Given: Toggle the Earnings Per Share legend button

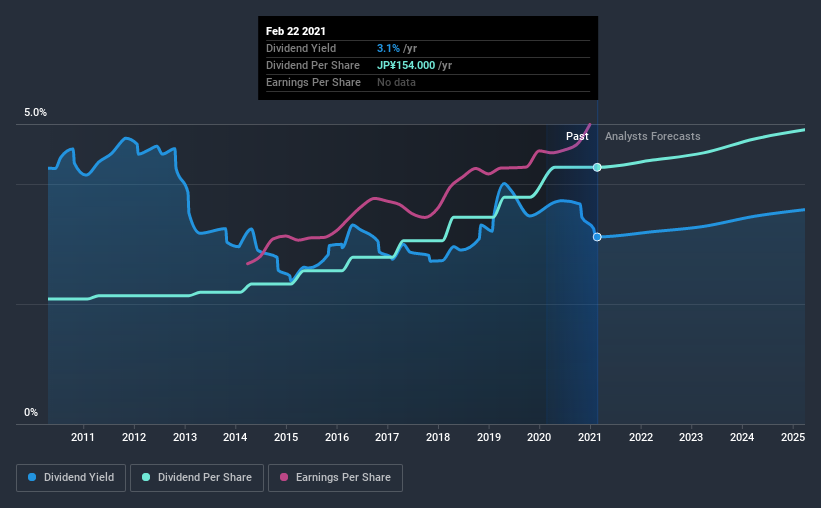Looking at the screenshot, I should 336,478.
